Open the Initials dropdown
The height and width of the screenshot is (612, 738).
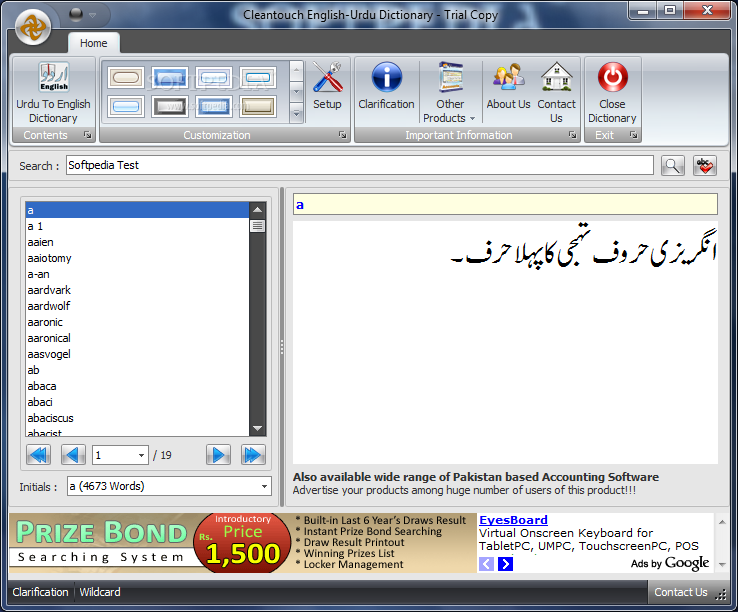[x=265, y=486]
